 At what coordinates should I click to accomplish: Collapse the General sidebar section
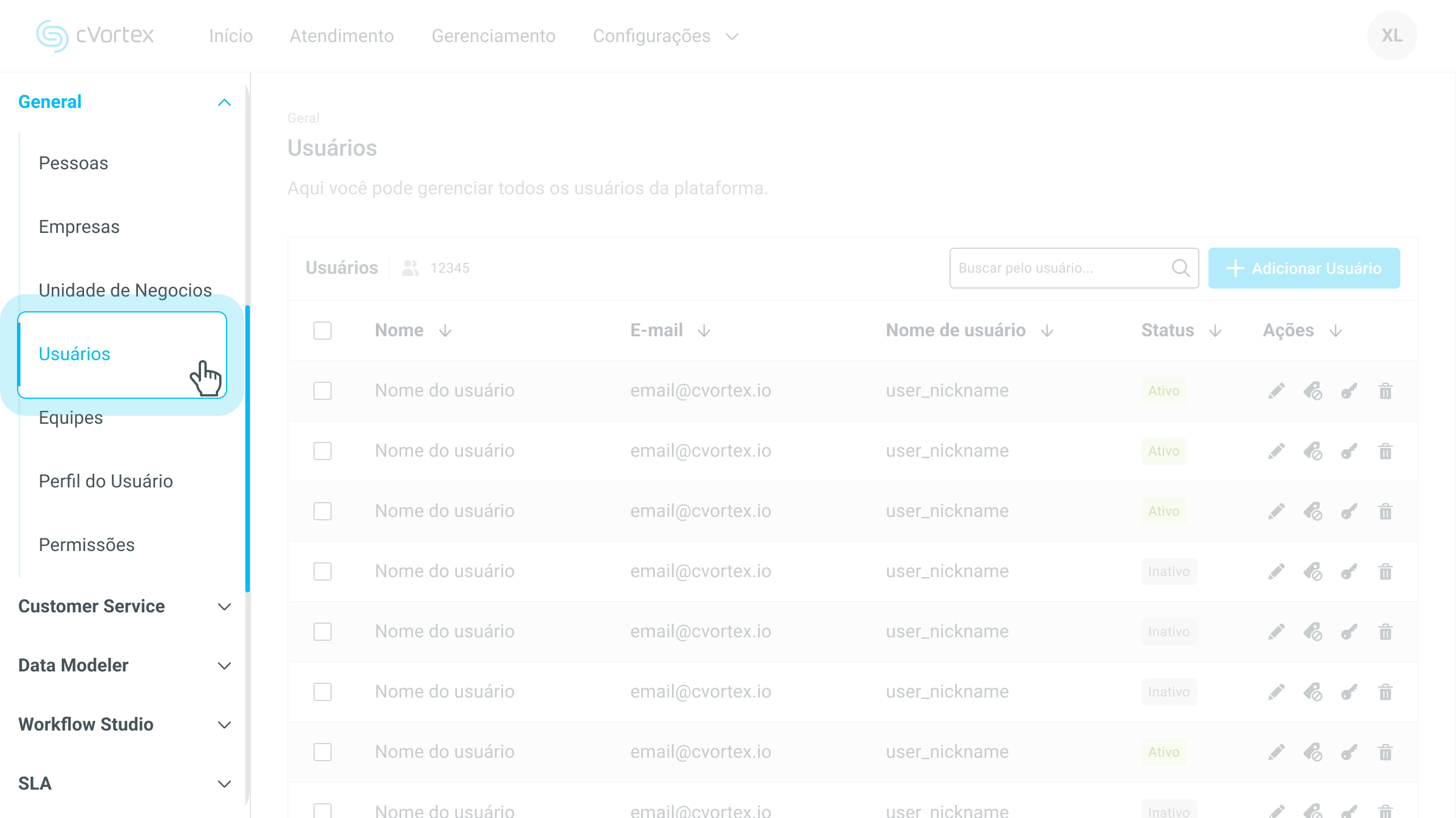pos(224,102)
